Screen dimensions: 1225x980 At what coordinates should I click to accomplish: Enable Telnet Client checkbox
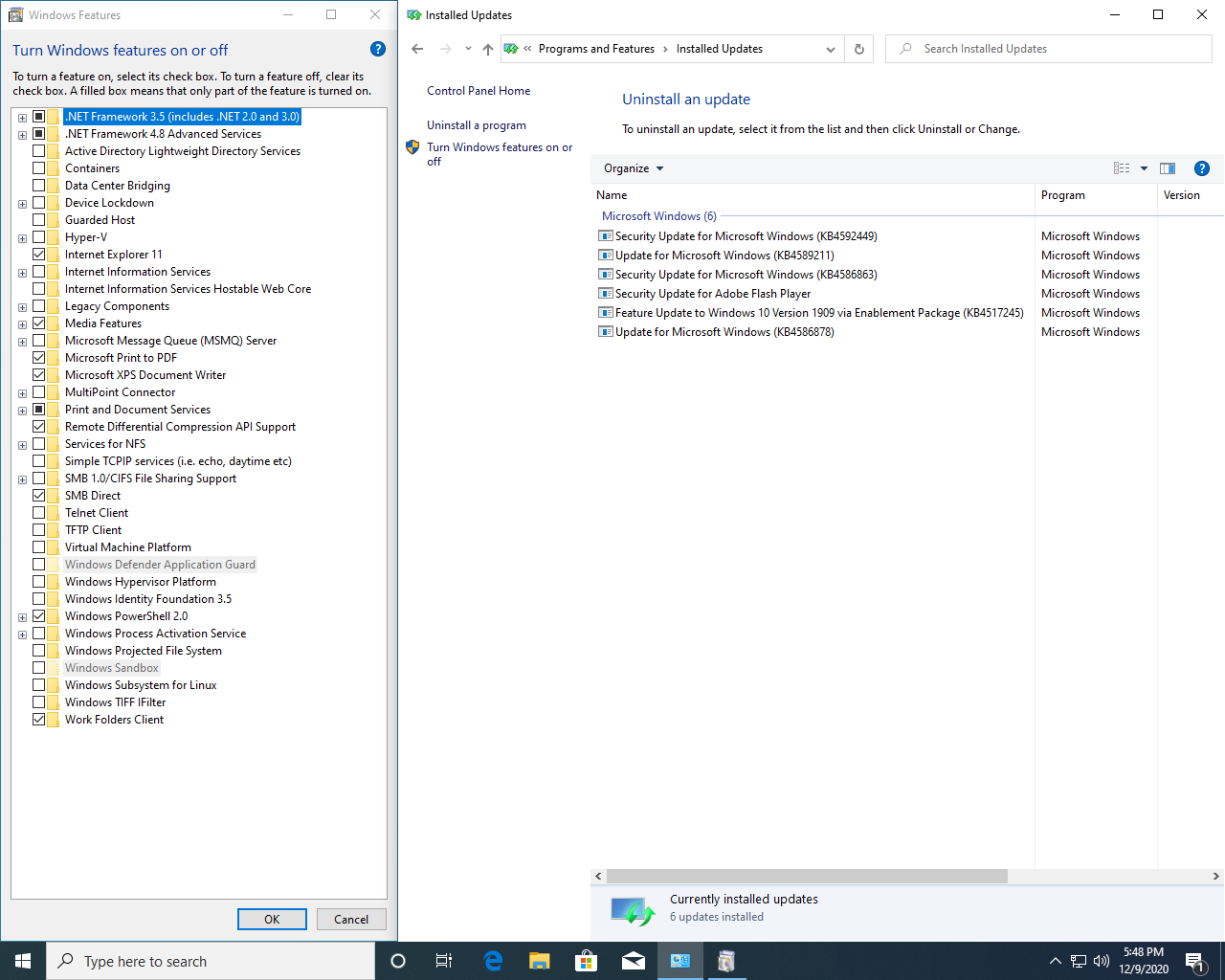coord(38,513)
